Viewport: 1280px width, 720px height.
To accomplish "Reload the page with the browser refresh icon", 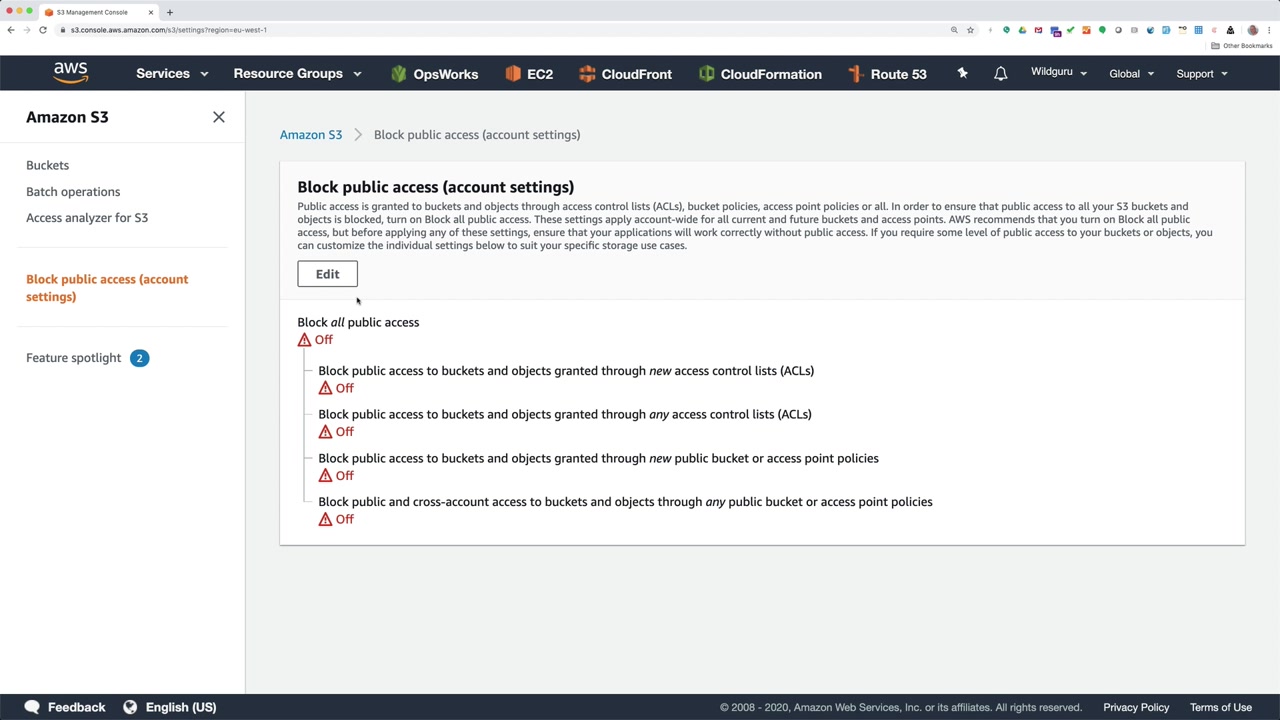I will point(43,30).
